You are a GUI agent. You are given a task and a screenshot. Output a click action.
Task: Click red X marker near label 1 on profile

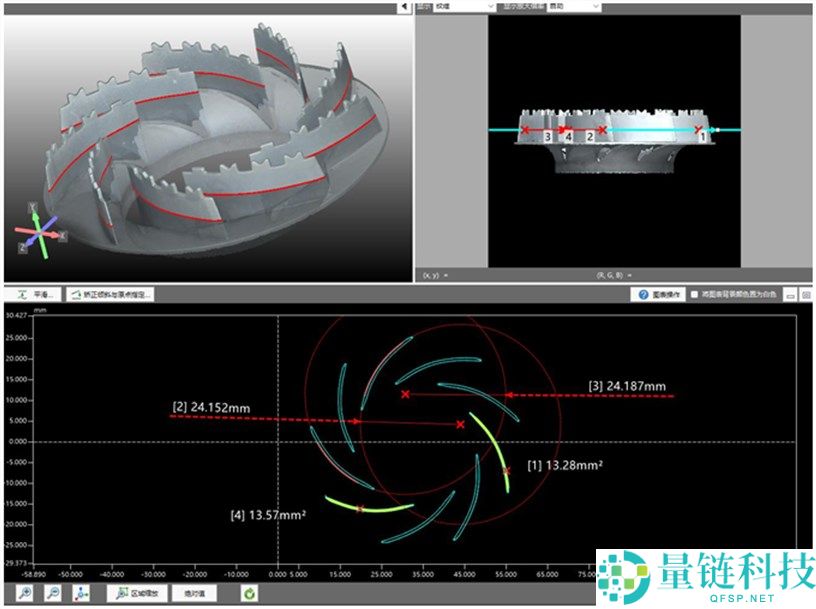[x=698, y=129]
